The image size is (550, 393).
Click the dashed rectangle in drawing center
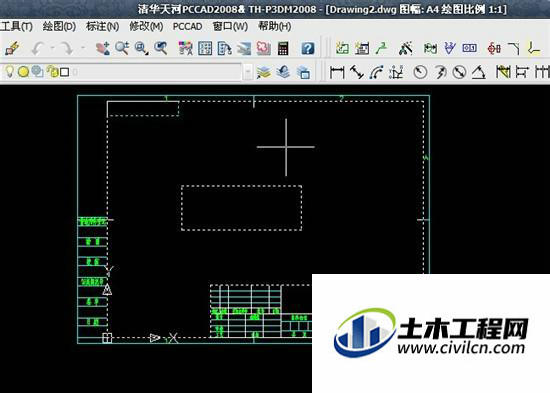(x=241, y=208)
